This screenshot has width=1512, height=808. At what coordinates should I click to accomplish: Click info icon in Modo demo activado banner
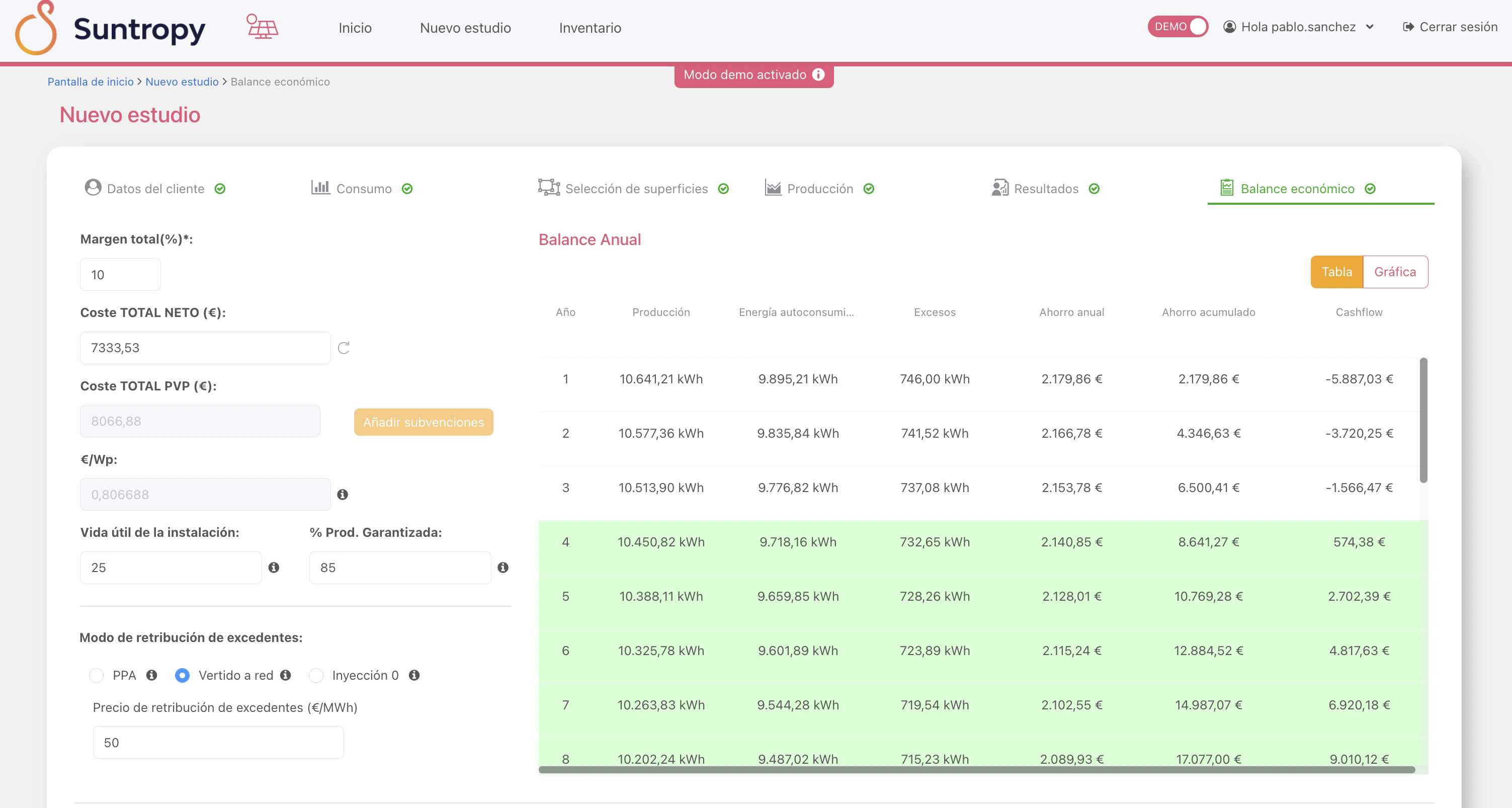pyautogui.click(x=818, y=74)
